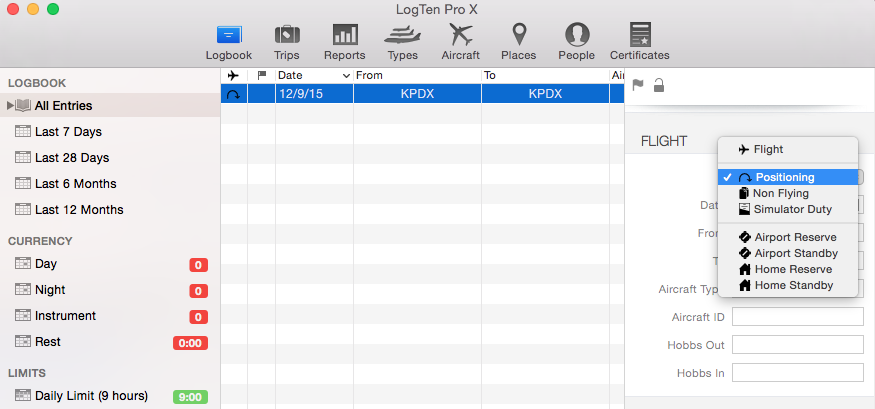Click the red 0 badge next to Instrument
Screen dimensions: 875x409
(x=198, y=317)
